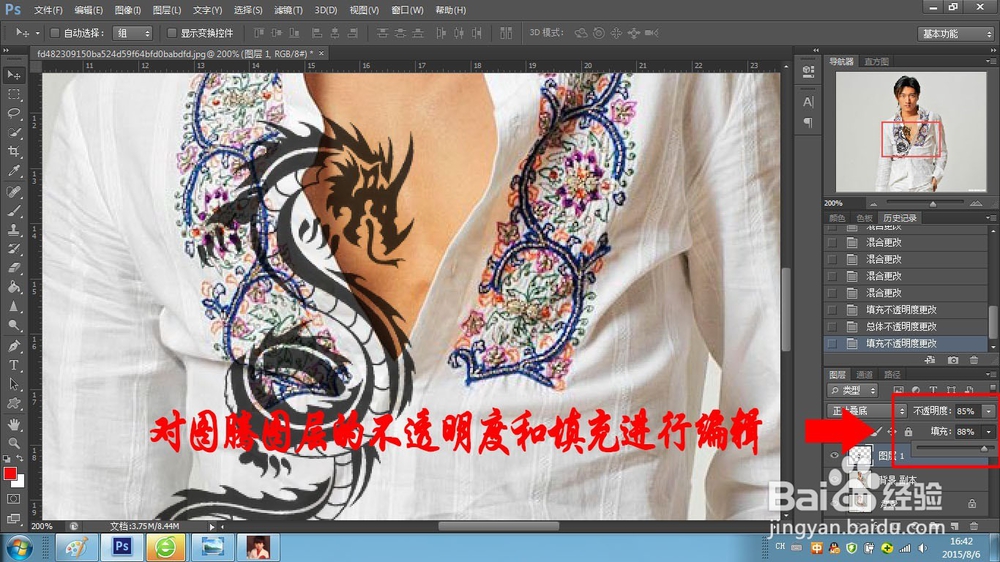This screenshot has height=562, width=1000.
Task: Open 不透明度 slider dropdown arrow
Action: (989, 411)
